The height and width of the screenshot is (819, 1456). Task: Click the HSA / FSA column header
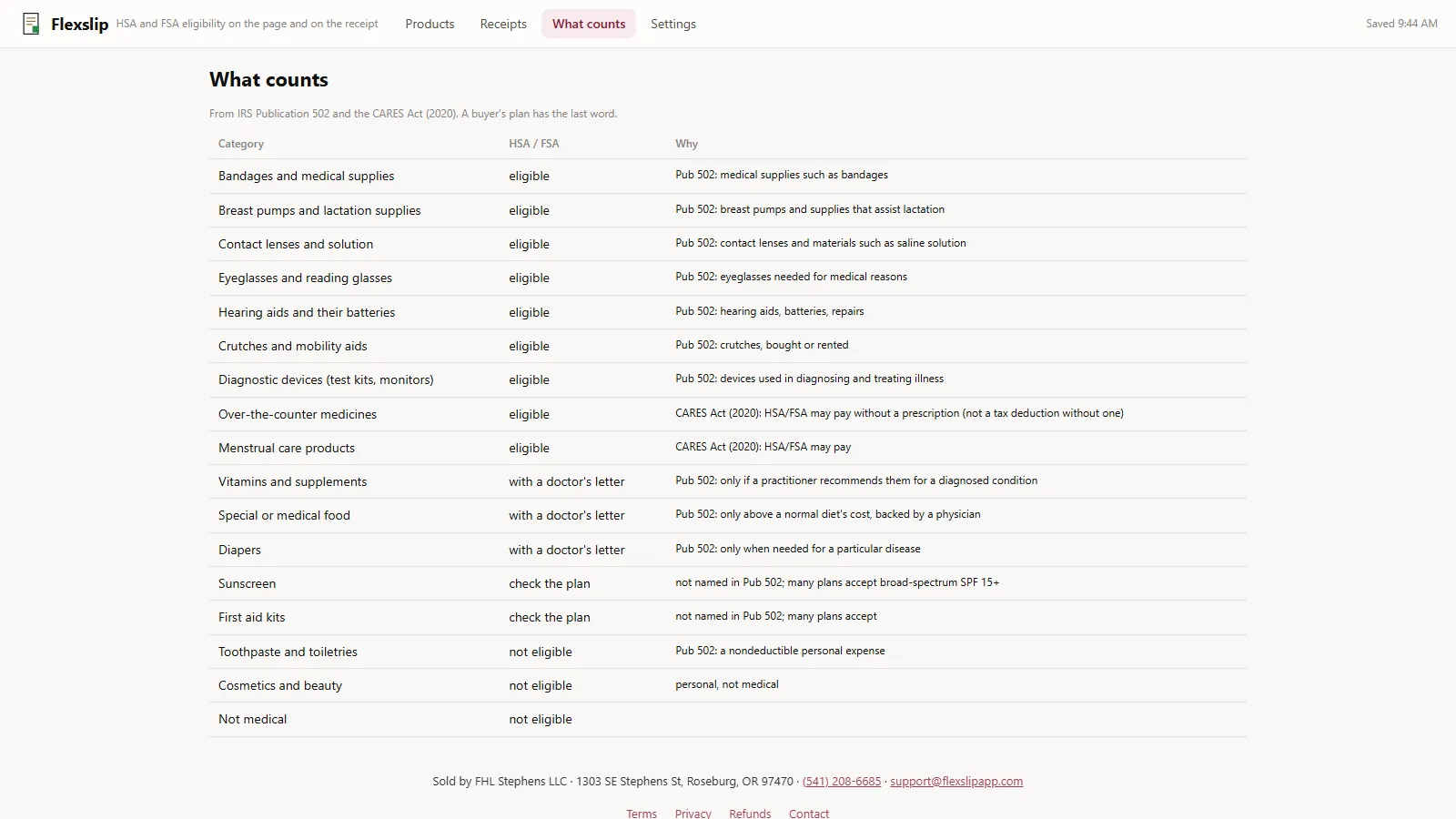point(534,144)
